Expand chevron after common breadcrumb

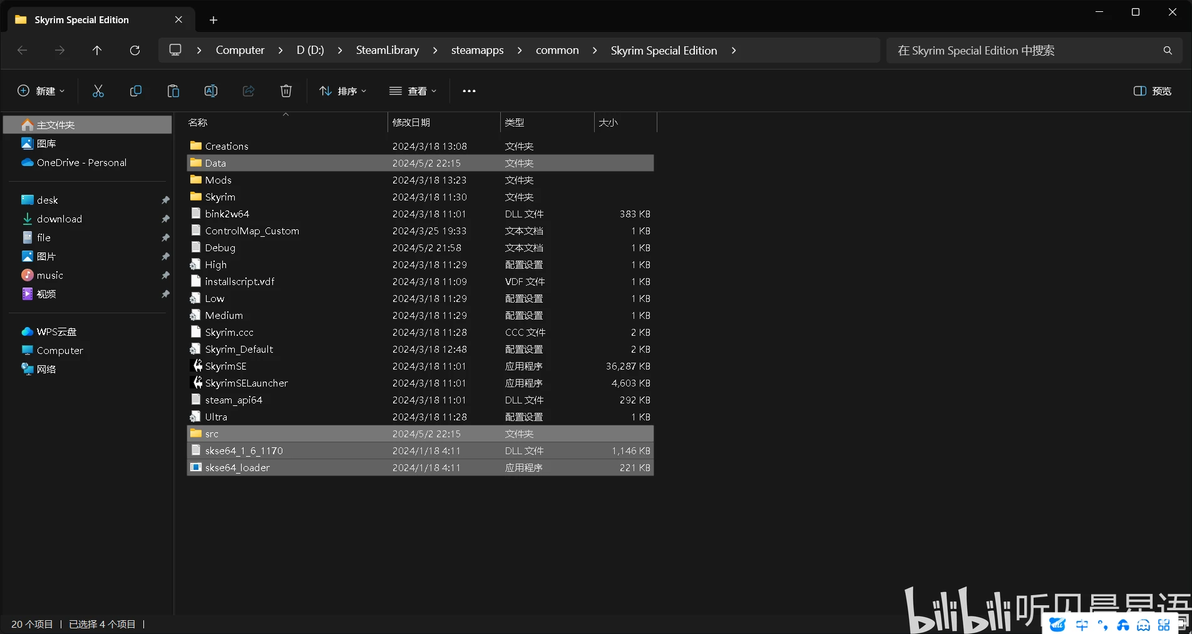click(x=595, y=51)
